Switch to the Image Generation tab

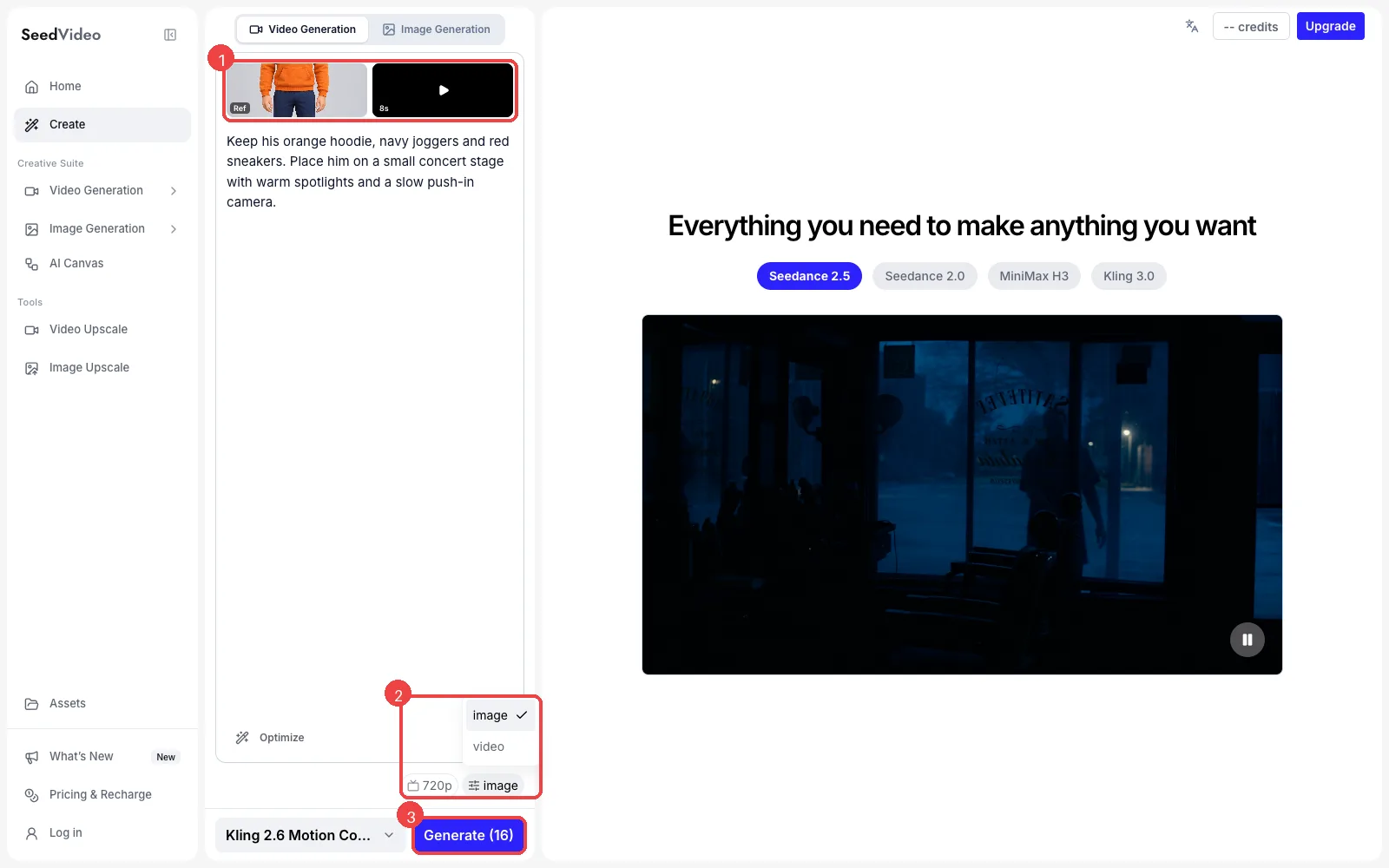tap(437, 30)
